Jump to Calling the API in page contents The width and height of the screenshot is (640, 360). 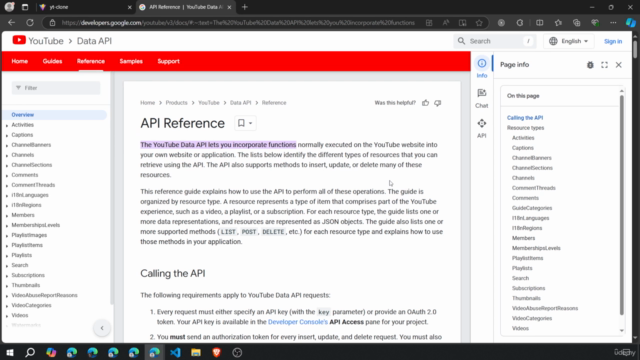click(x=525, y=118)
